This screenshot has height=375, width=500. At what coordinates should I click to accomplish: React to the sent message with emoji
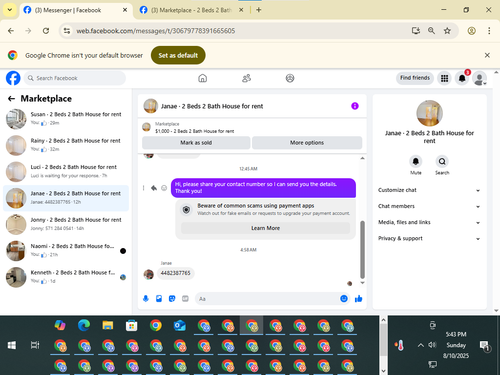164,188
